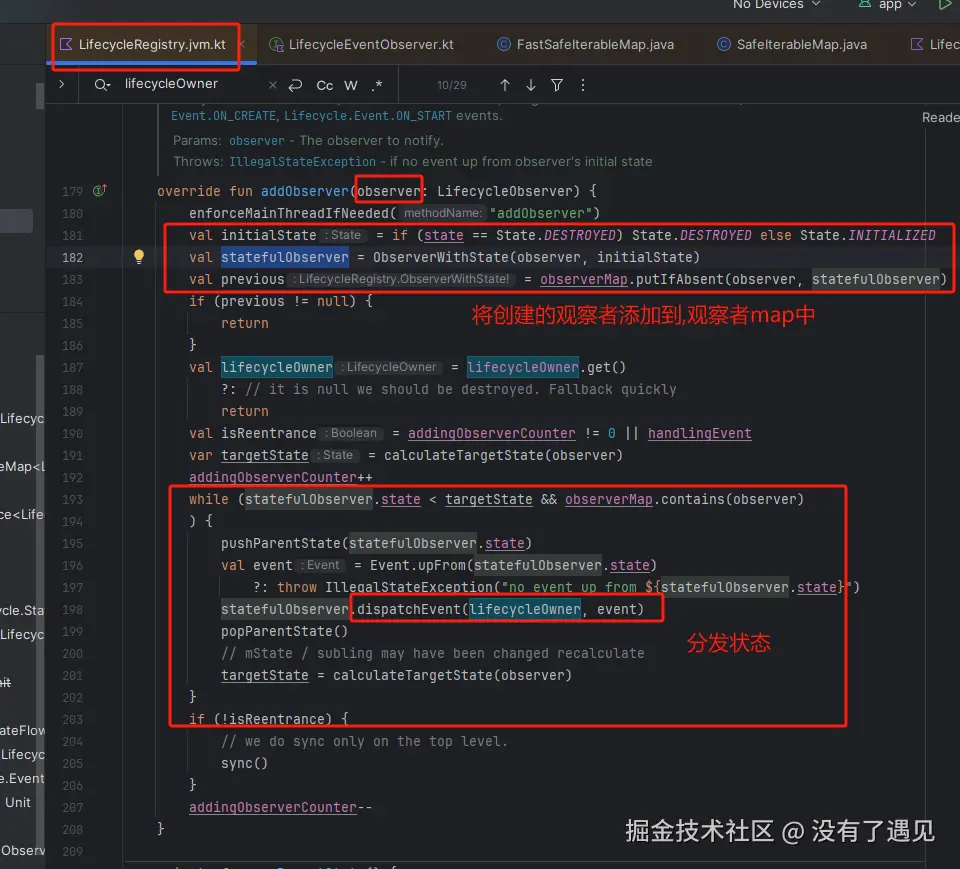Jump to the previous search match

pyautogui.click(x=505, y=85)
